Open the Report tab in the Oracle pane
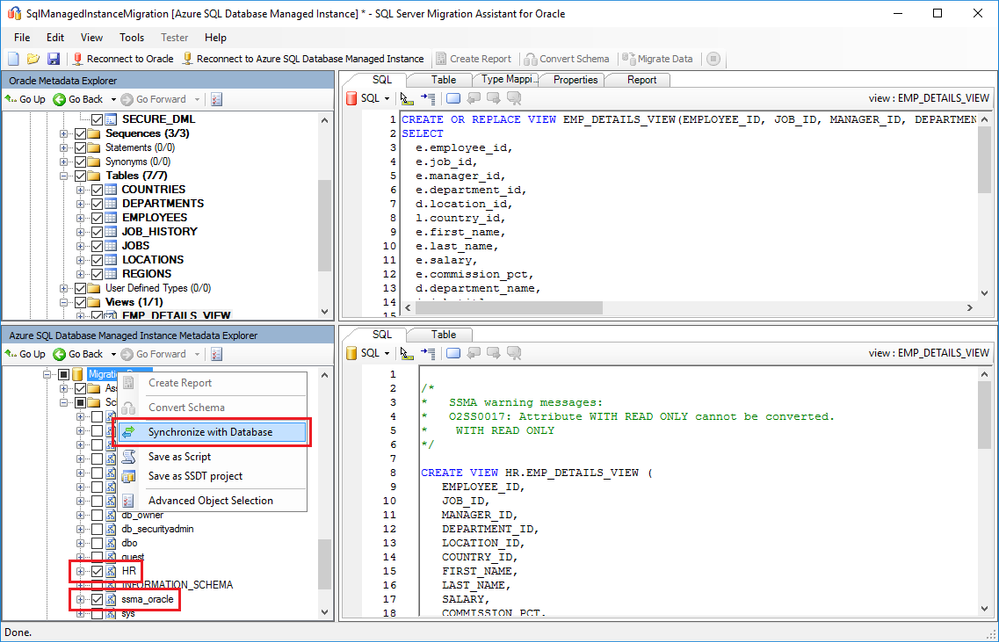999x642 pixels. click(641, 80)
